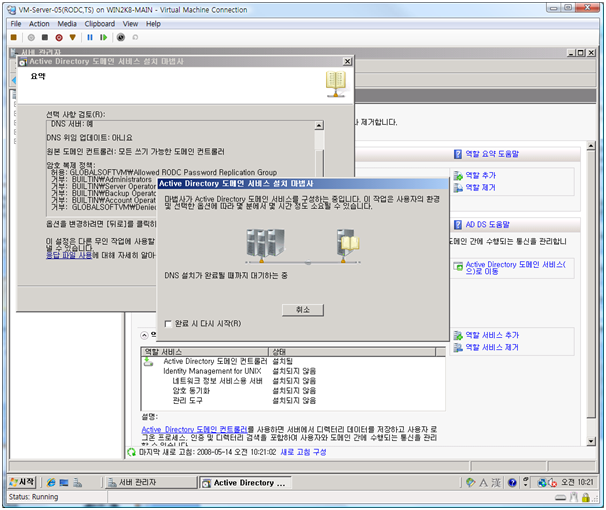This screenshot has height=510, width=606.
Task: Open the View menu
Action: point(130,24)
